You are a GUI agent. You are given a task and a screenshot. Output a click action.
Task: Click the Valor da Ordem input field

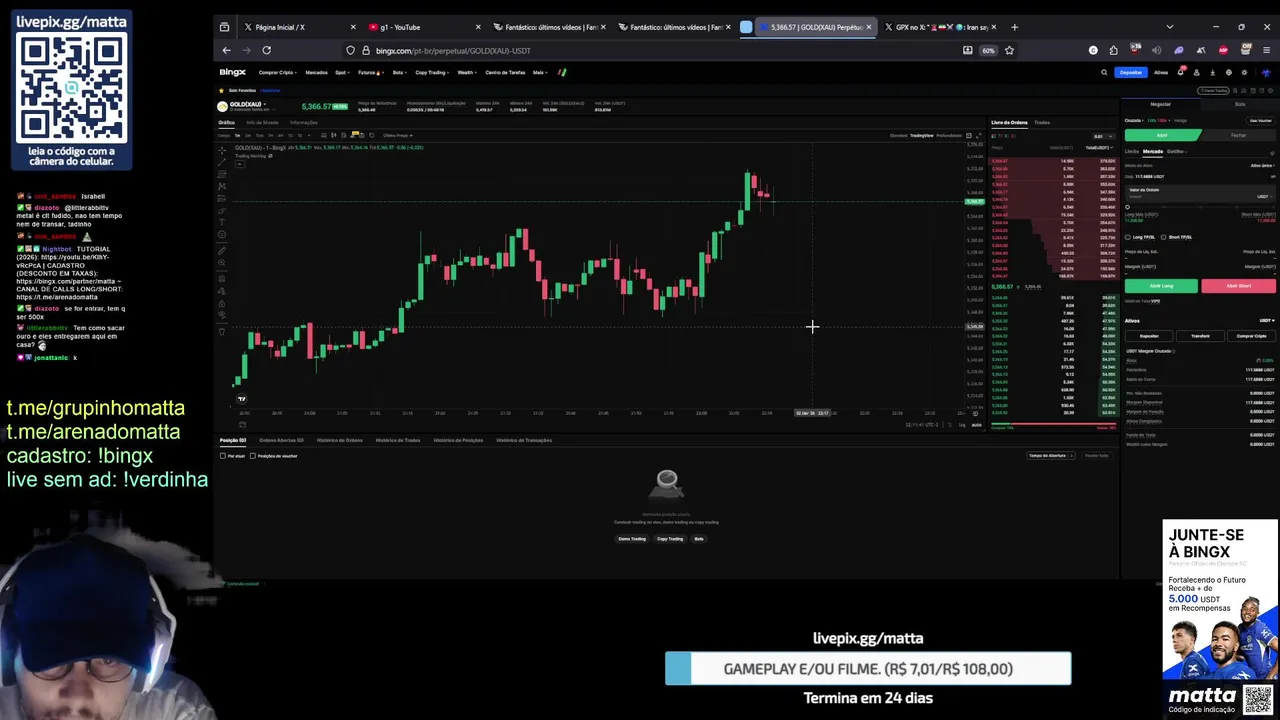(1200, 193)
